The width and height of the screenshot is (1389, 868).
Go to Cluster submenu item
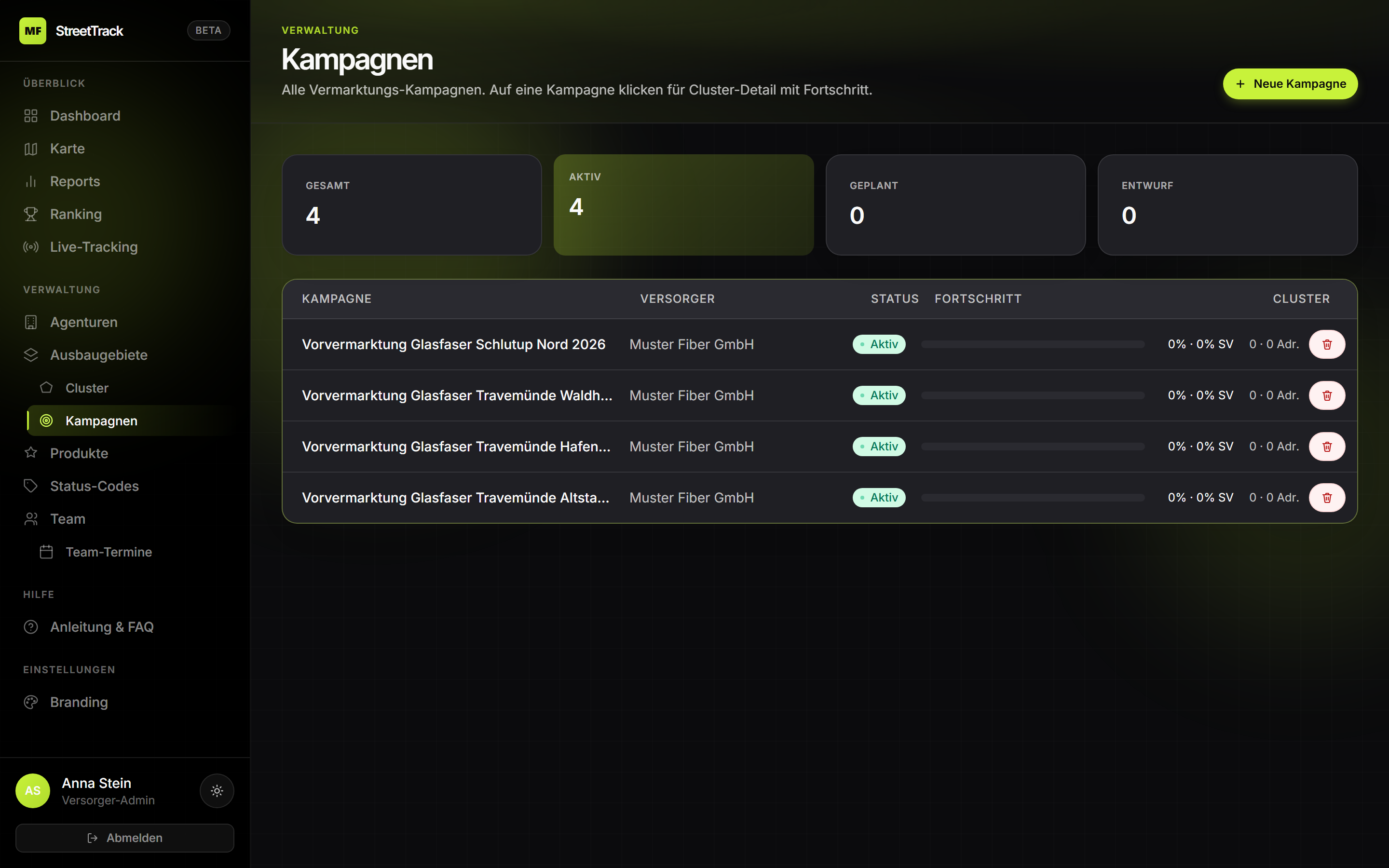click(x=87, y=388)
